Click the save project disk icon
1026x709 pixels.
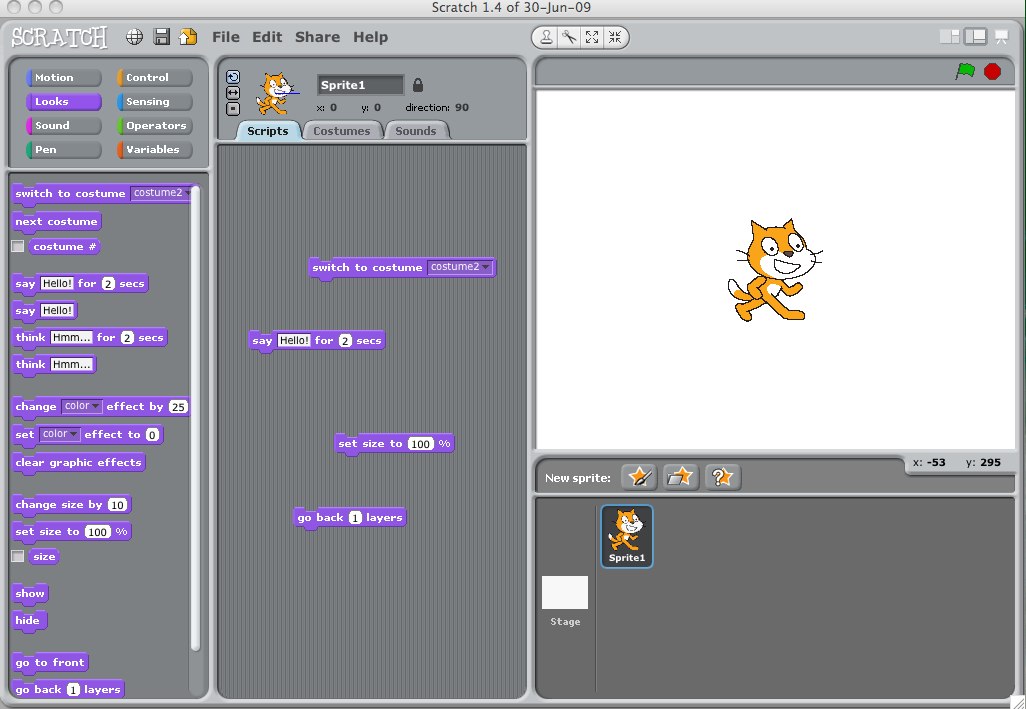point(161,37)
